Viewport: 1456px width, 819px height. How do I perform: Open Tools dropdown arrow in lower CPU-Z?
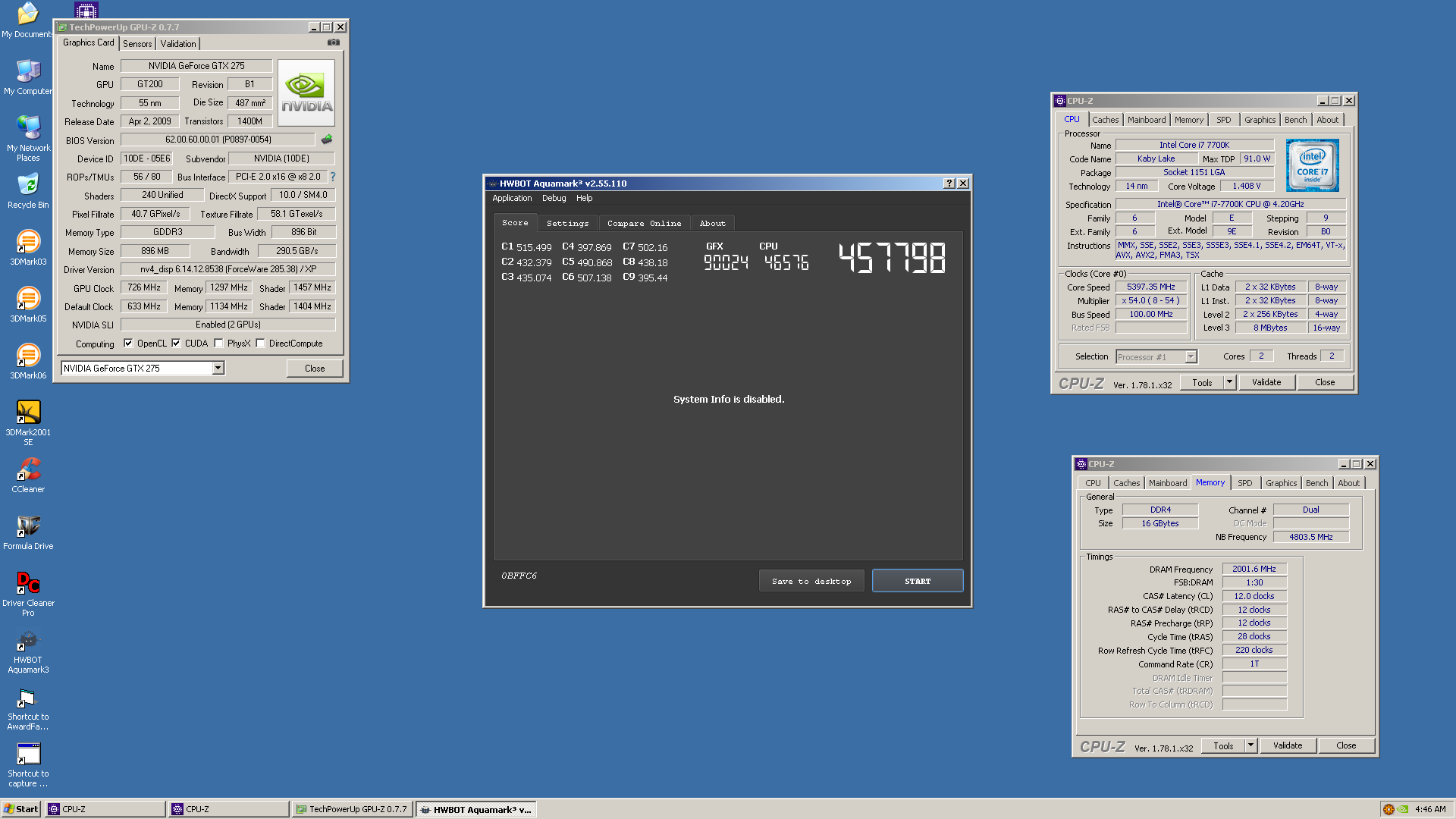point(1250,745)
